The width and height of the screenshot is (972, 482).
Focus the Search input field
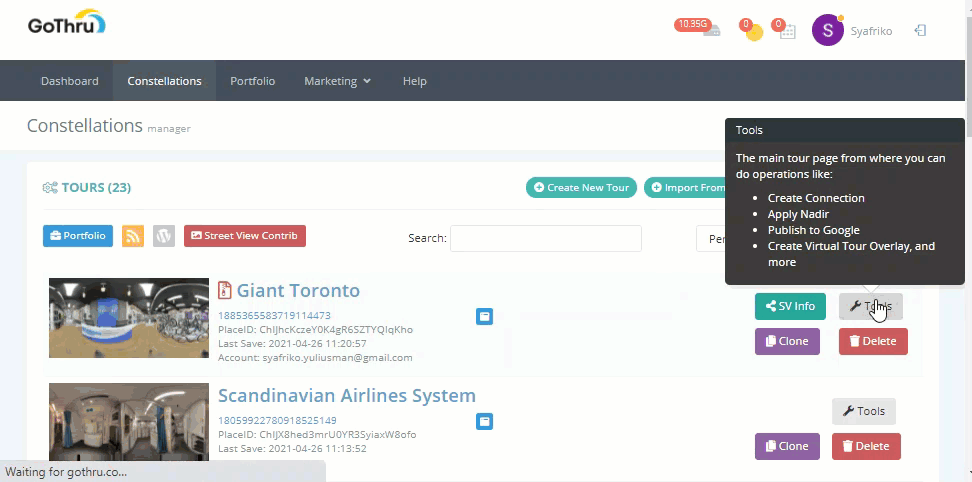pyautogui.click(x=546, y=239)
